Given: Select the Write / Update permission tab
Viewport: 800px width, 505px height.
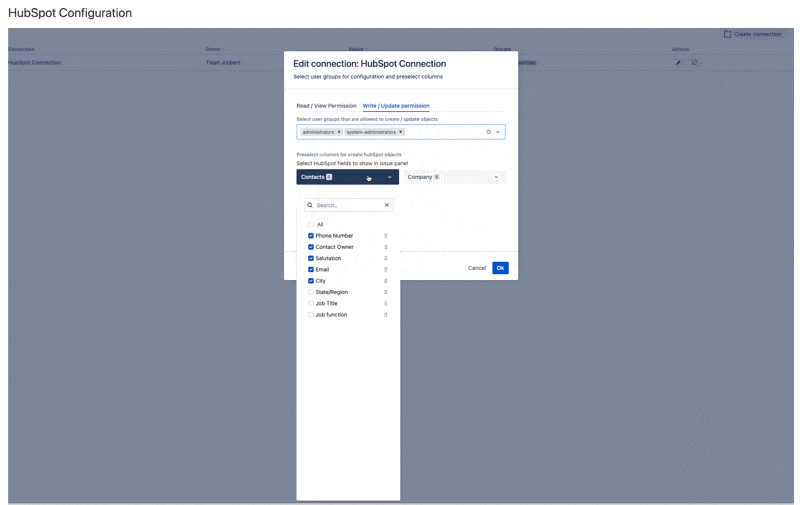Looking at the screenshot, I should 396,106.
